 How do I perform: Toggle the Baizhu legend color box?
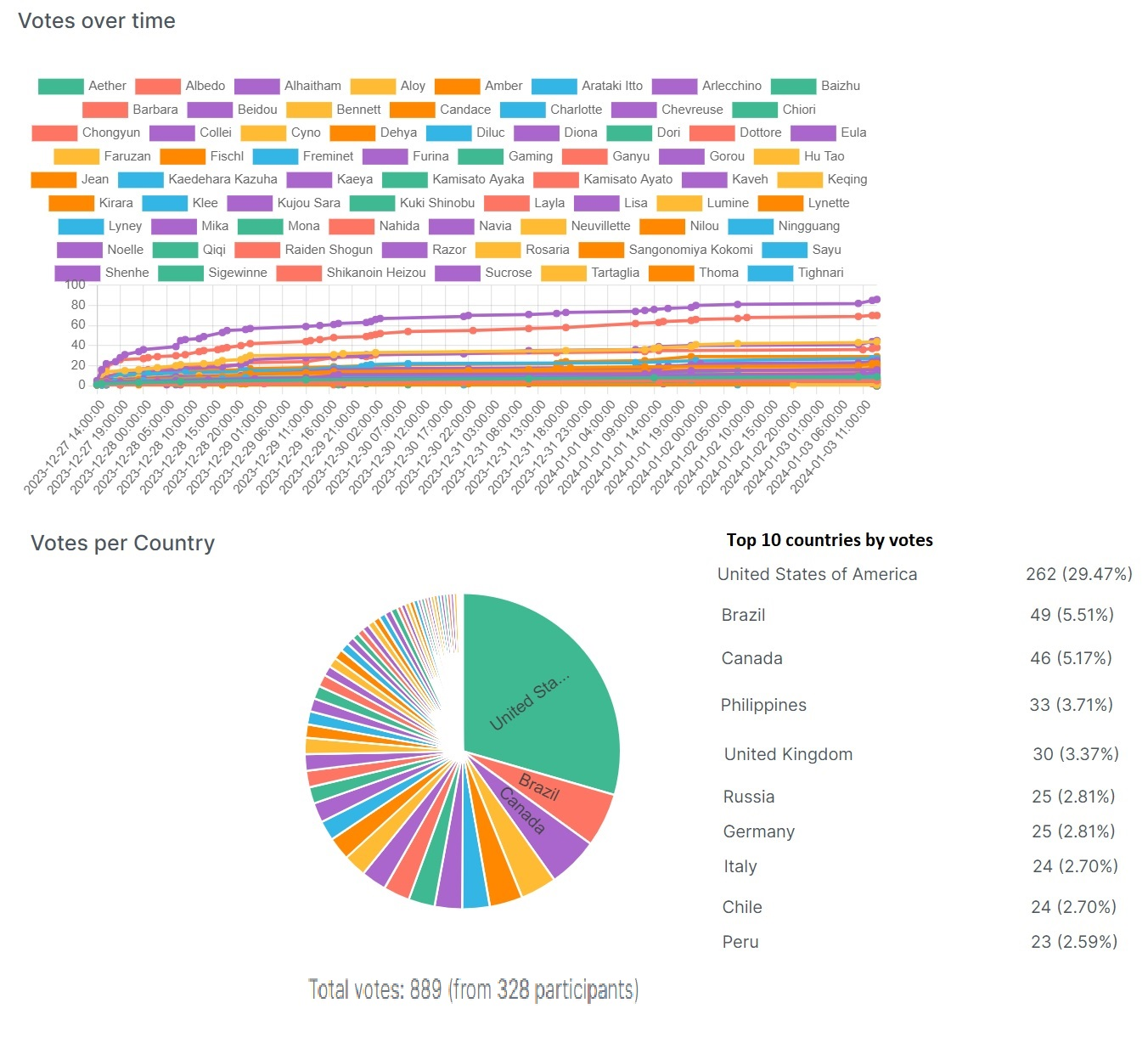tap(793, 86)
